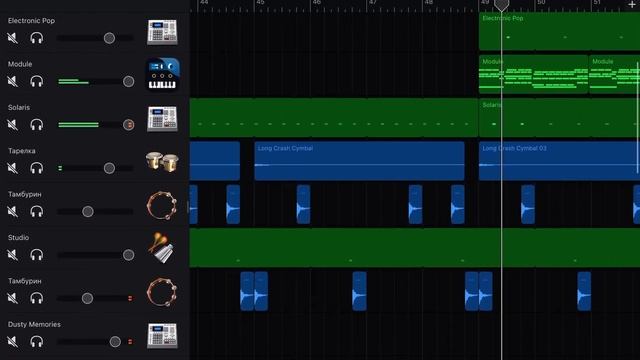
Task: Tap the playhead handle on the ruler
Action: click(x=502, y=5)
